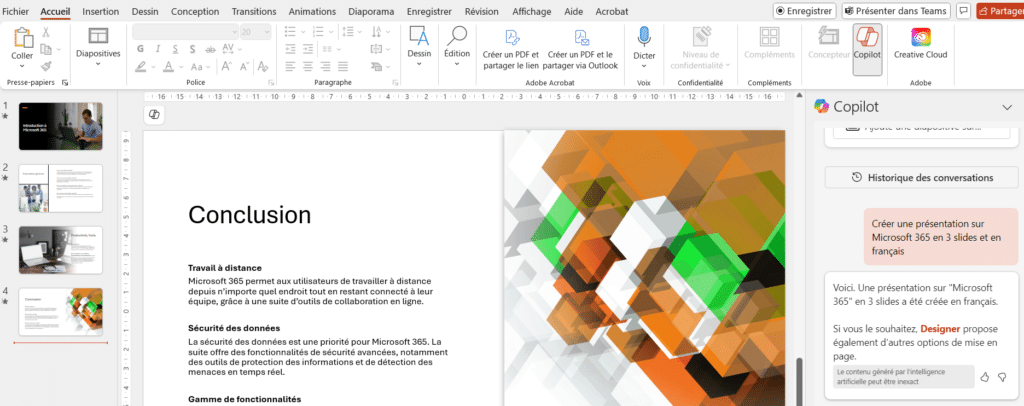Click Présenter dans Teams button
The height and width of the screenshot is (406, 1024).
pyautogui.click(x=896, y=10)
